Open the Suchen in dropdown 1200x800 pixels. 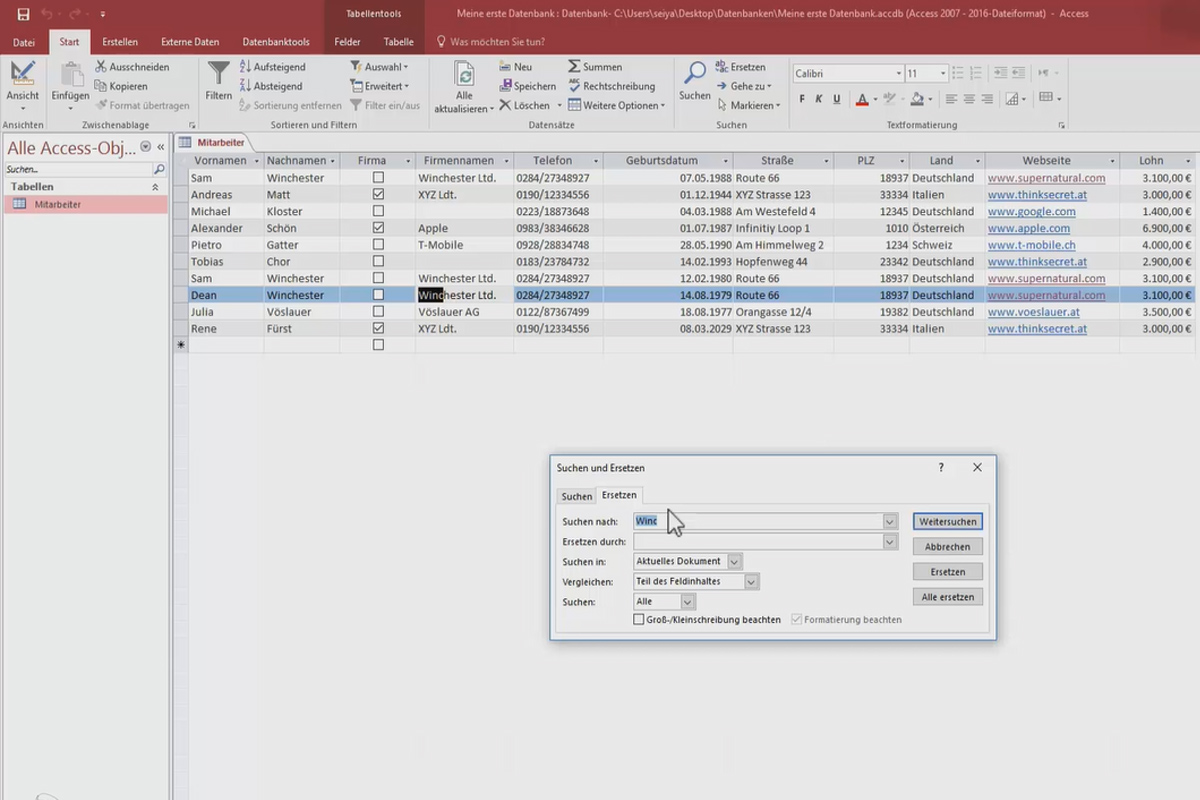[x=735, y=562]
